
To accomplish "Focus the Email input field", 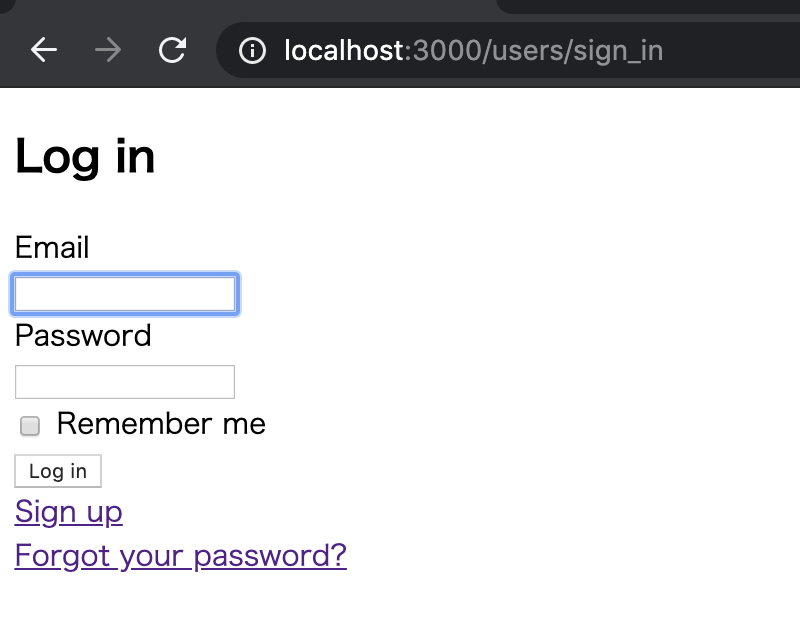I will pos(125,294).
